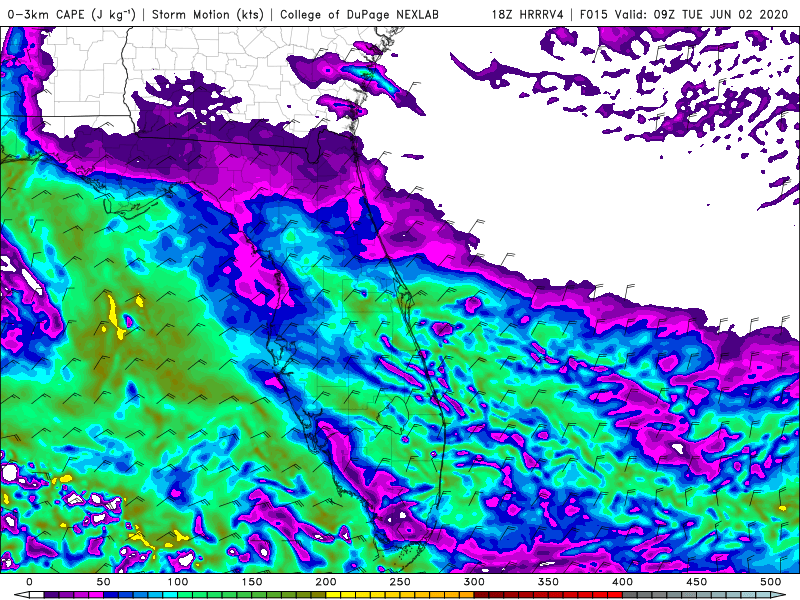Click the color bar label '250'
Image resolution: width=800 pixels, height=600 pixels.
399,582
